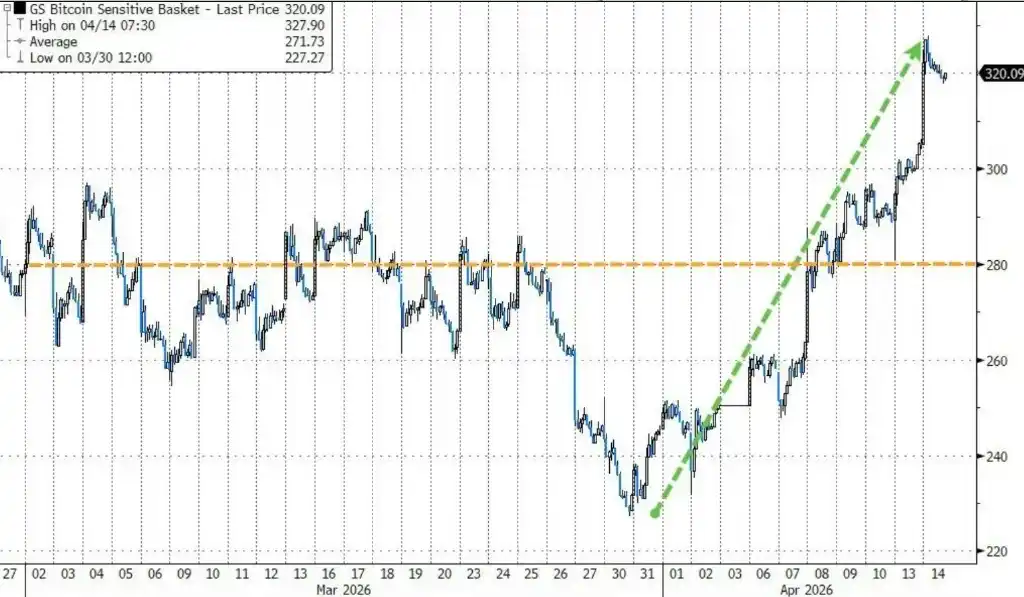This screenshot has width=1024, height=597.
Task: Click the green dot at the arrow's start
Action: point(655,514)
